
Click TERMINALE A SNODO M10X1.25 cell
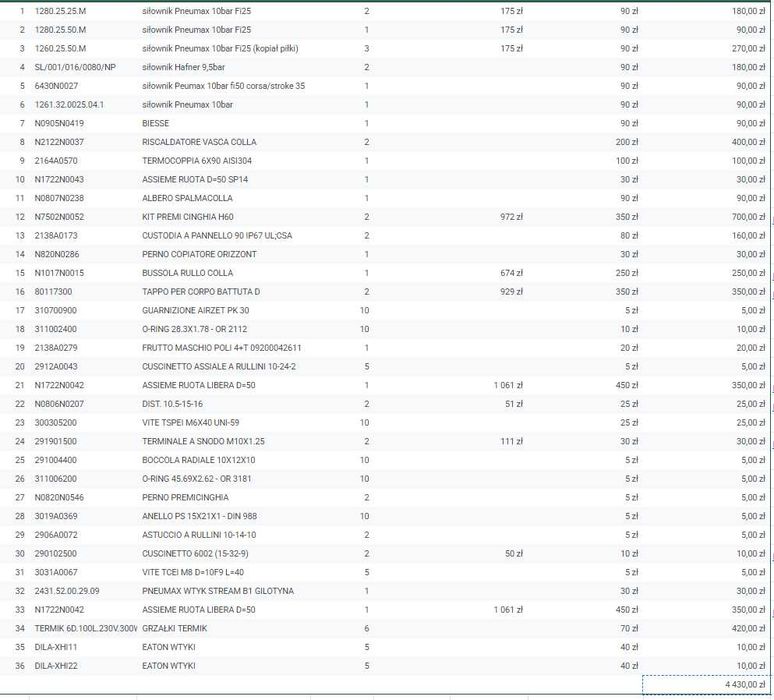point(203,442)
